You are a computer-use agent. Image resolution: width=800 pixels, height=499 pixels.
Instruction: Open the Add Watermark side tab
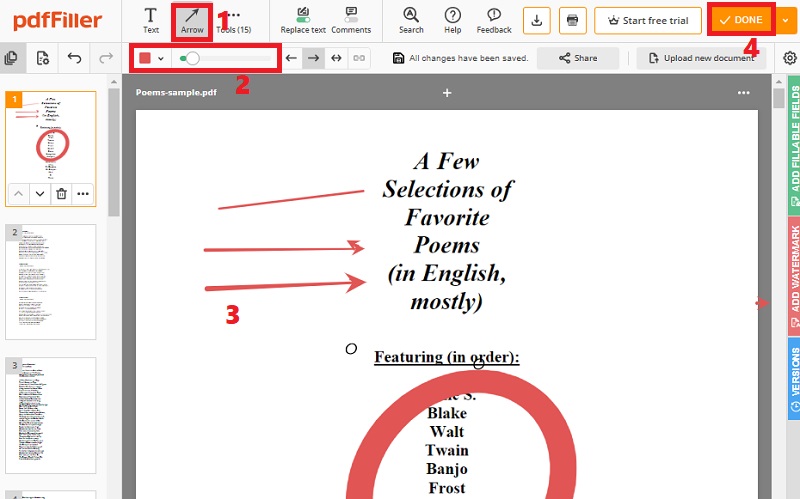pyautogui.click(x=794, y=276)
